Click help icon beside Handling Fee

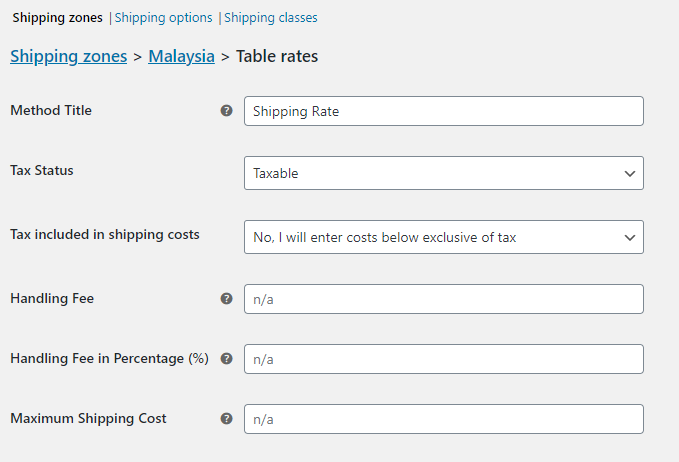pos(226,298)
